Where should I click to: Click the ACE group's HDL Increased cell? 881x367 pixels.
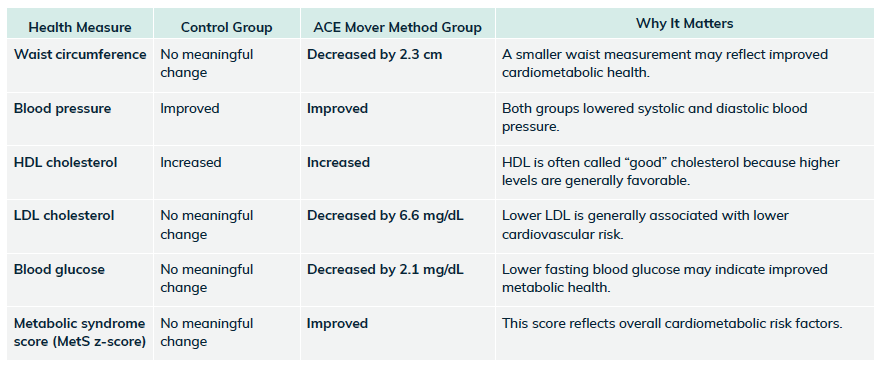tap(338, 162)
